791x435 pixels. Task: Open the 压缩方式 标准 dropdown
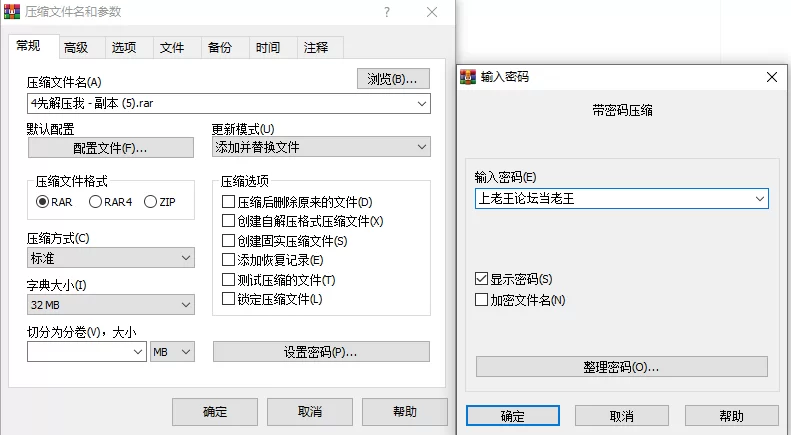[x=110, y=258]
